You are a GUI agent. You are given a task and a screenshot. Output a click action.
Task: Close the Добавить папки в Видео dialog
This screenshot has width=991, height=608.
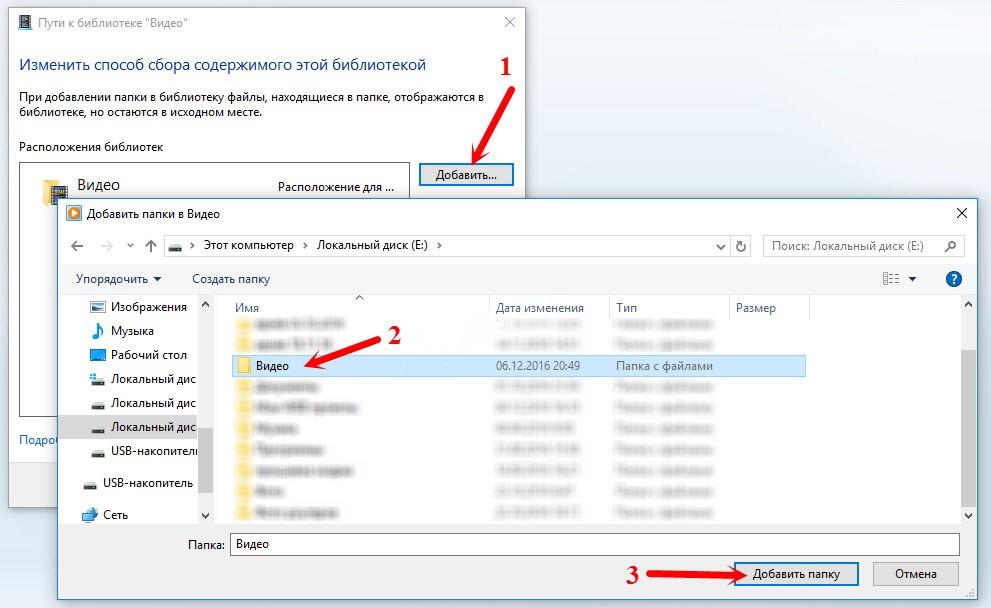tap(961, 214)
